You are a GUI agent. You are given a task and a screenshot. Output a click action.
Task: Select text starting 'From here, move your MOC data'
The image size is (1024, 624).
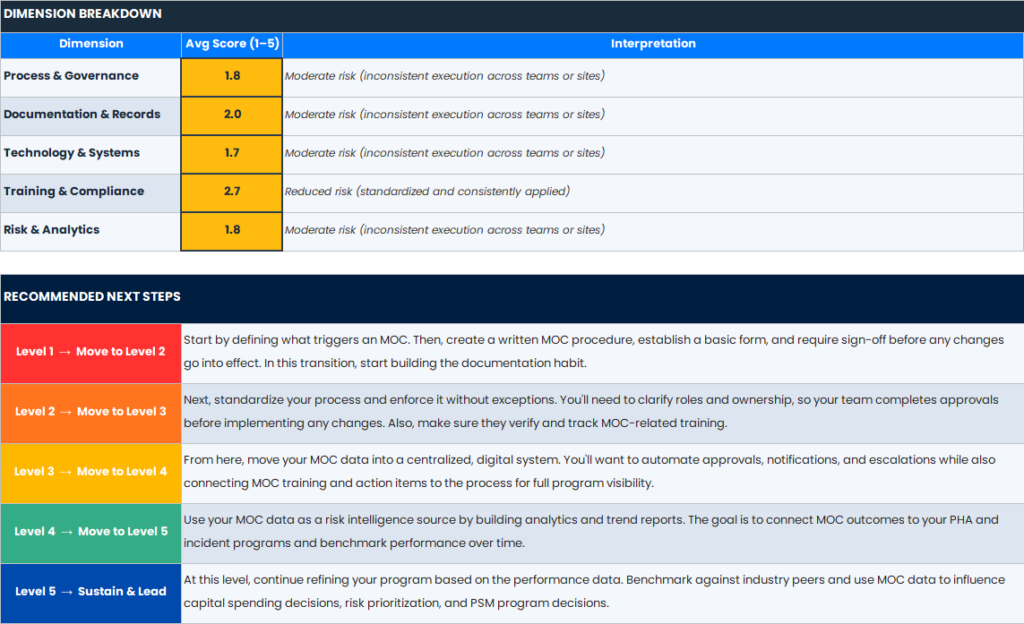590,471
